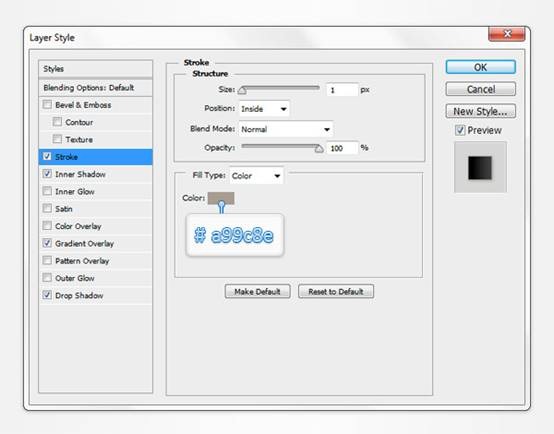Close the Layer Style dialog
This screenshot has height=434, width=554.
click(x=507, y=34)
